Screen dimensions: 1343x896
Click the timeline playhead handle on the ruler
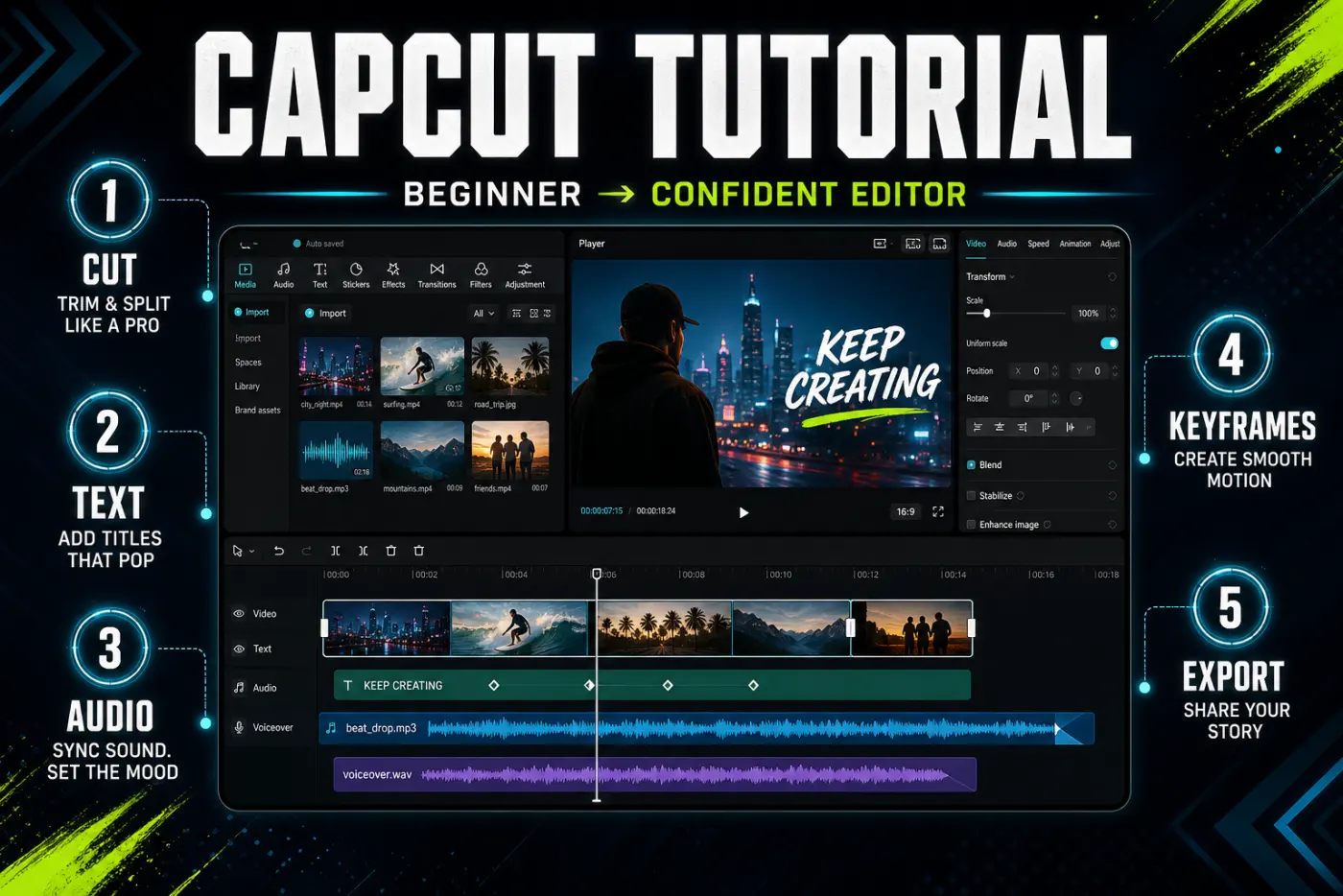coord(597,574)
